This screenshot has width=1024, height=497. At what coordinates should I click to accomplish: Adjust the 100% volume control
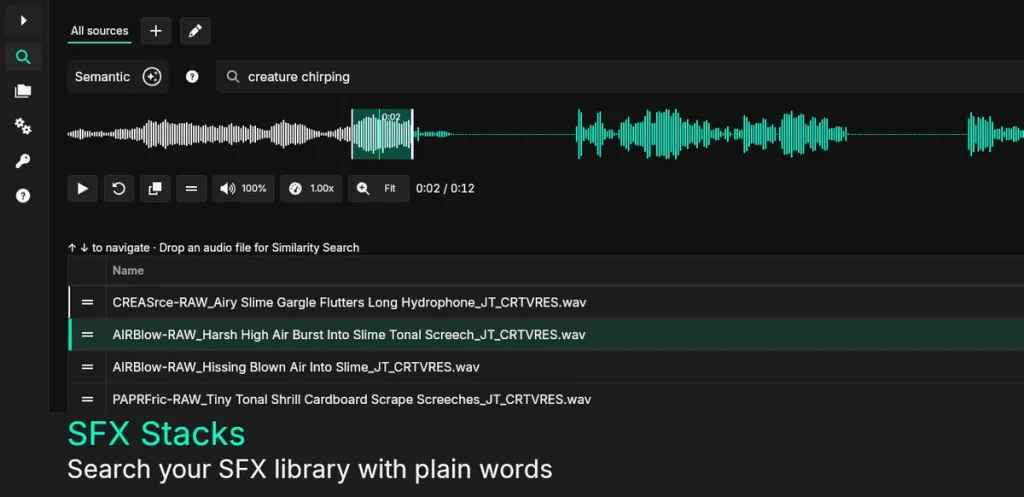pyautogui.click(x=243, y=189)
